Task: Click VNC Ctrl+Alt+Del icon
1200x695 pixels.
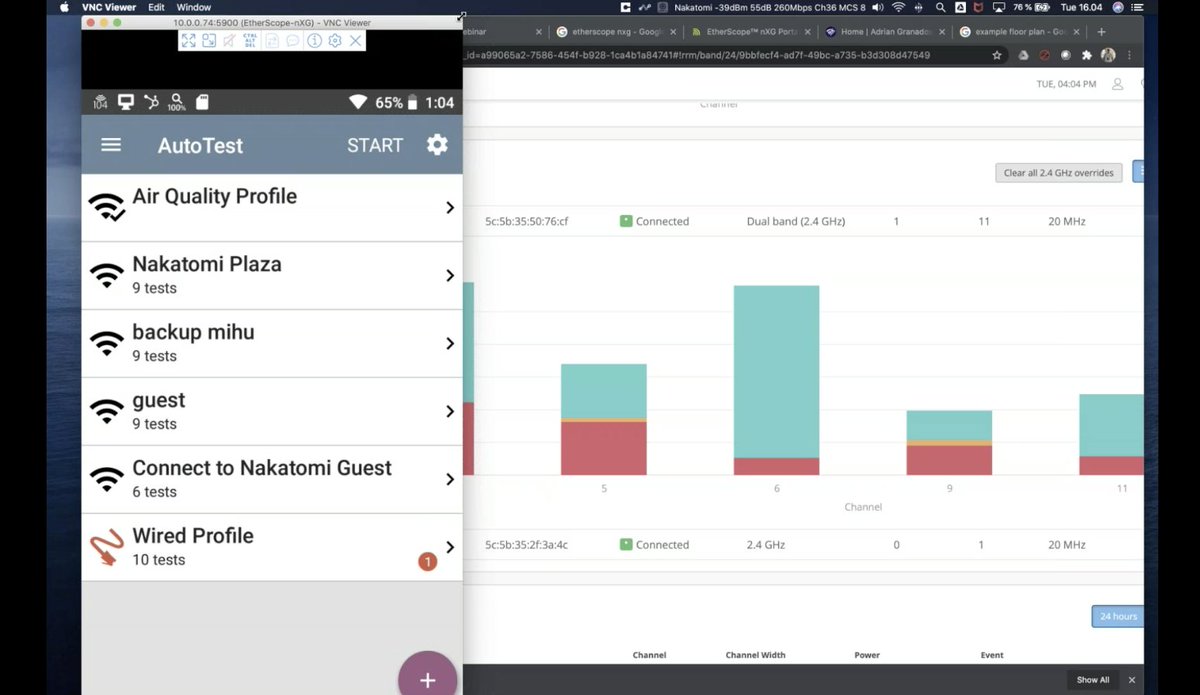Action: [250, 41]
